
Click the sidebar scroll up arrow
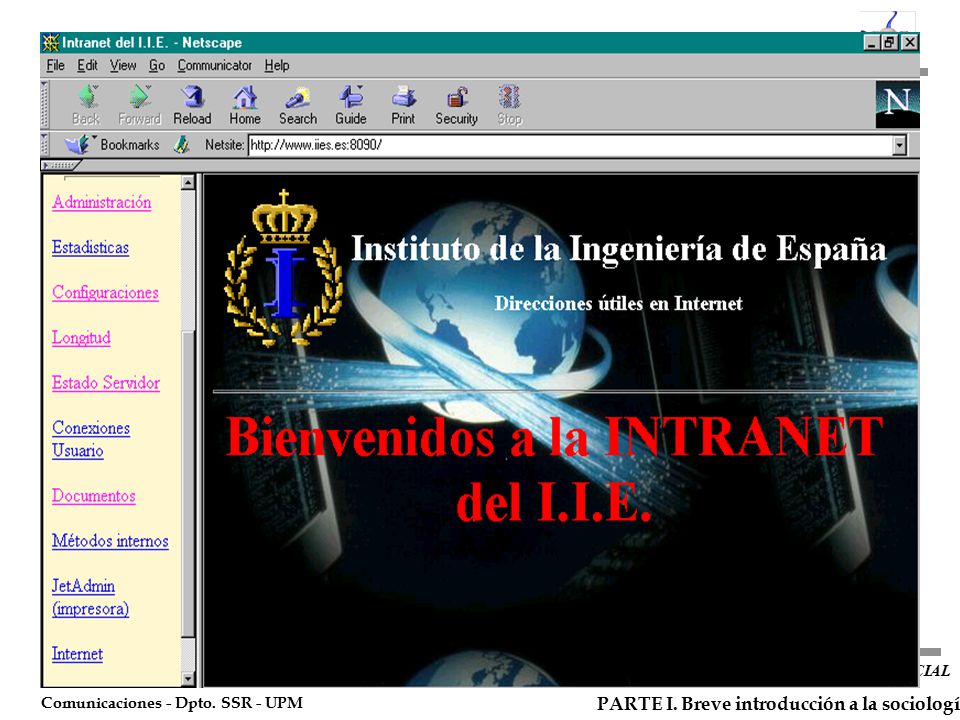tap(188, 182)
